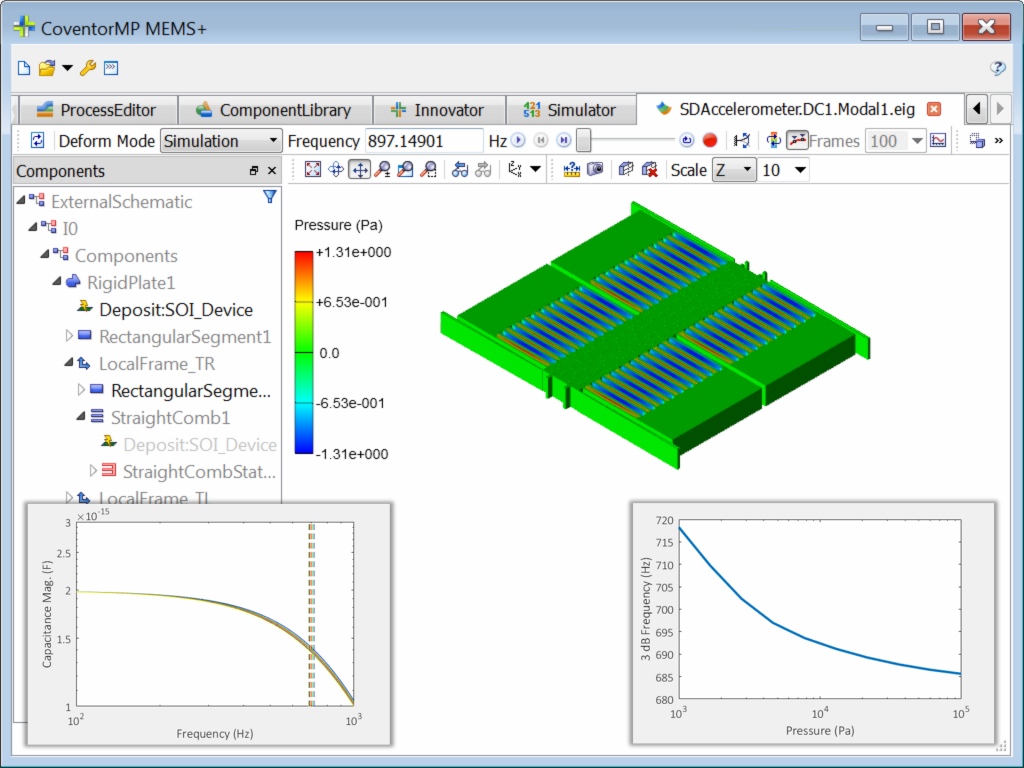The height and width of the screenshot is (768, 1024).
Task: Expand the StraightCombStat... node
Action: [x=93, y=470]
